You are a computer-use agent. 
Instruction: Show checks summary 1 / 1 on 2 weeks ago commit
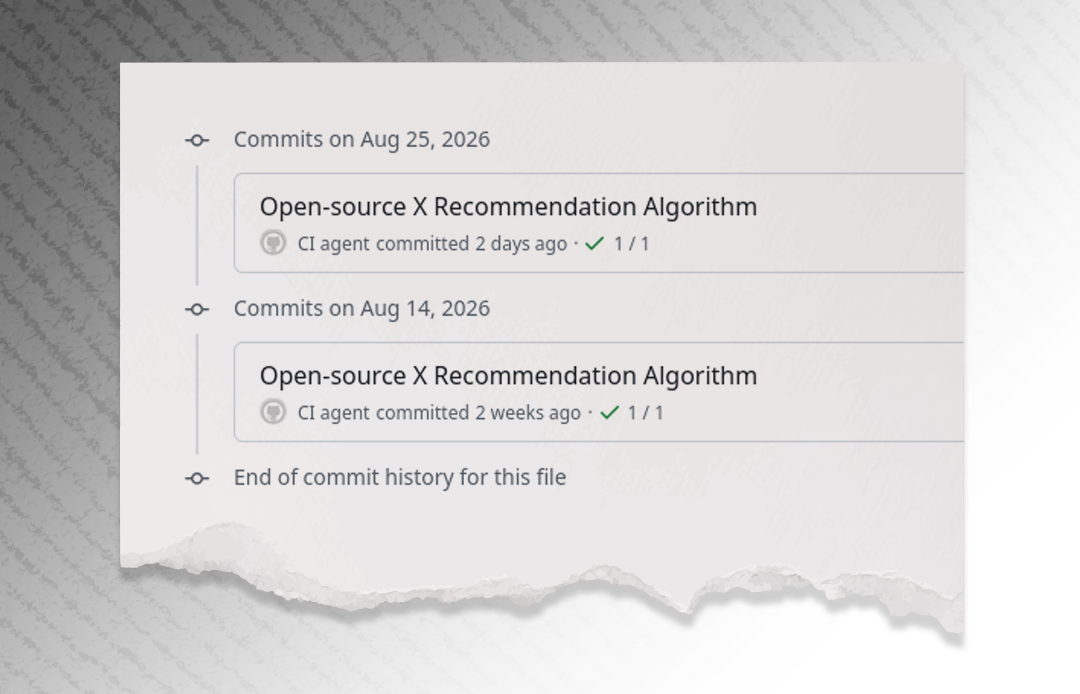[x=646, y=412]
